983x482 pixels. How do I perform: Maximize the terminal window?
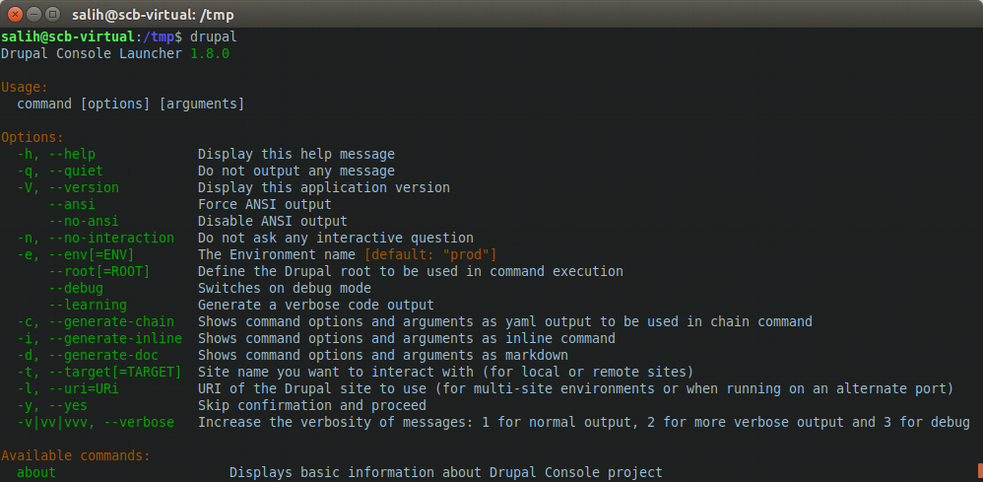(53, 14)
